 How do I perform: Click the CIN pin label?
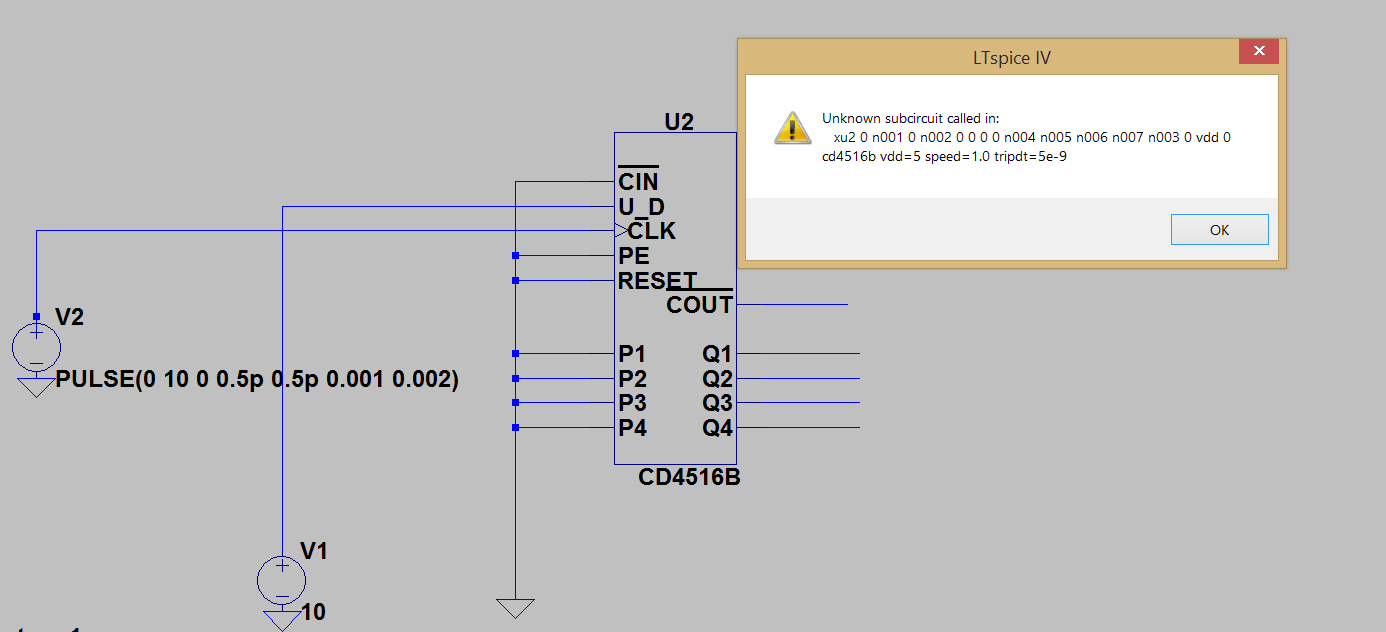(x=638, y=181)
